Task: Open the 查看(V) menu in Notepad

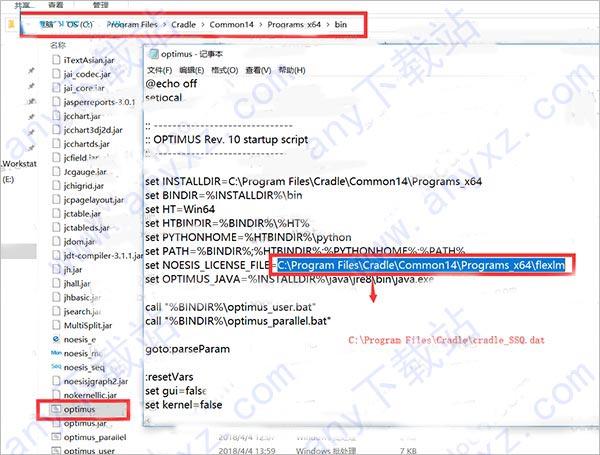Action: click(x=258, y=70)
